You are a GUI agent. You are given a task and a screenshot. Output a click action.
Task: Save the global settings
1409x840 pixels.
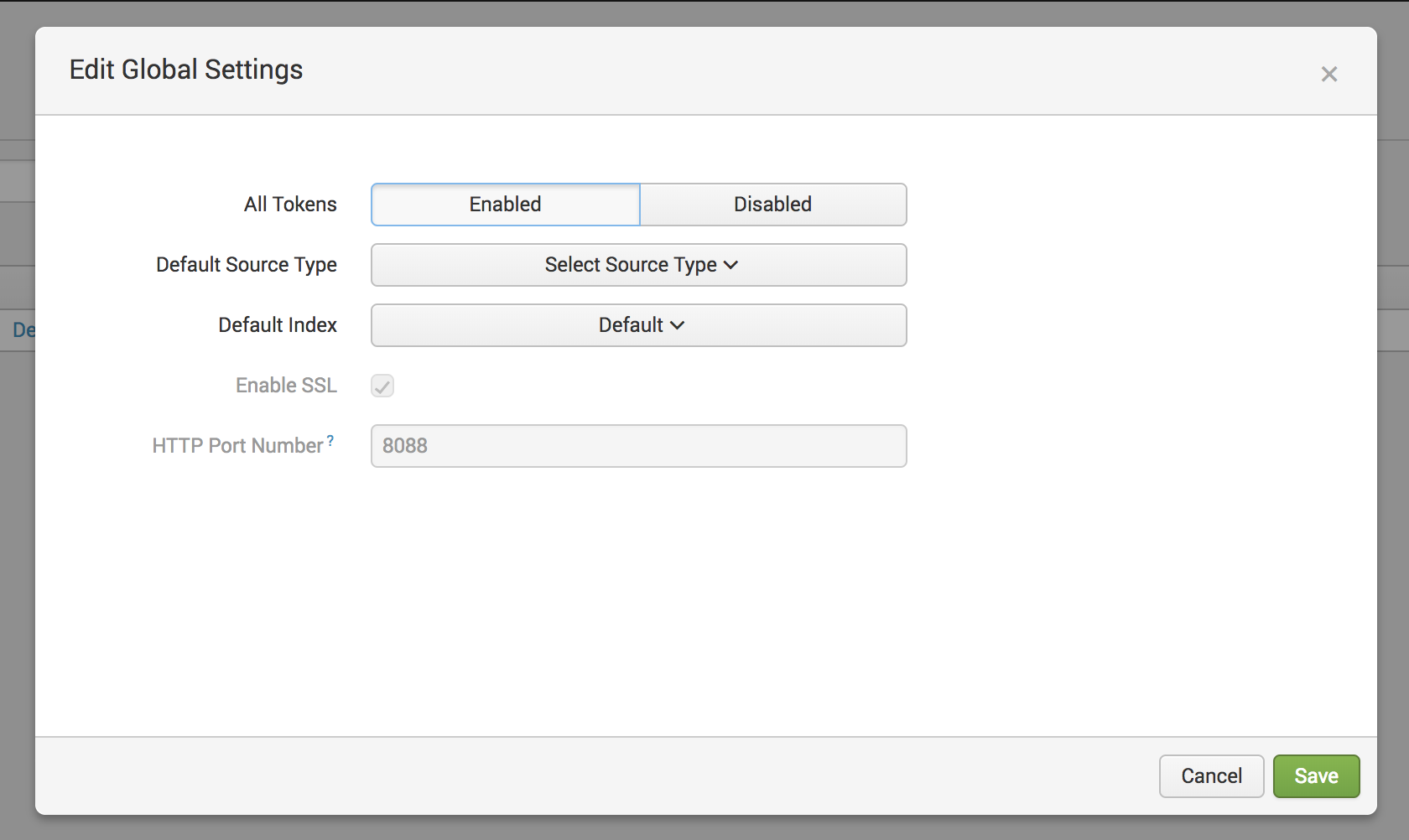(x=1316, y=775)
